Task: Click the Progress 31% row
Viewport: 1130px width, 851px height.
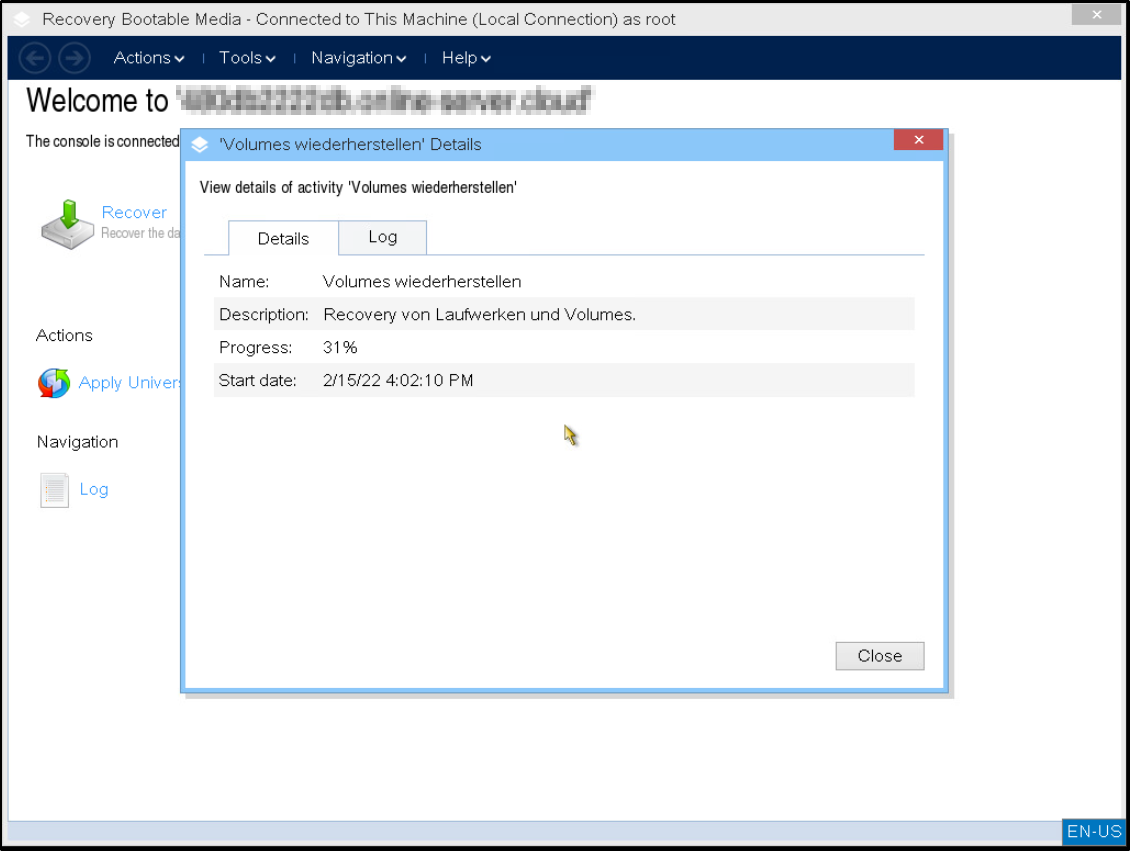Action: [x=563, y=348]
